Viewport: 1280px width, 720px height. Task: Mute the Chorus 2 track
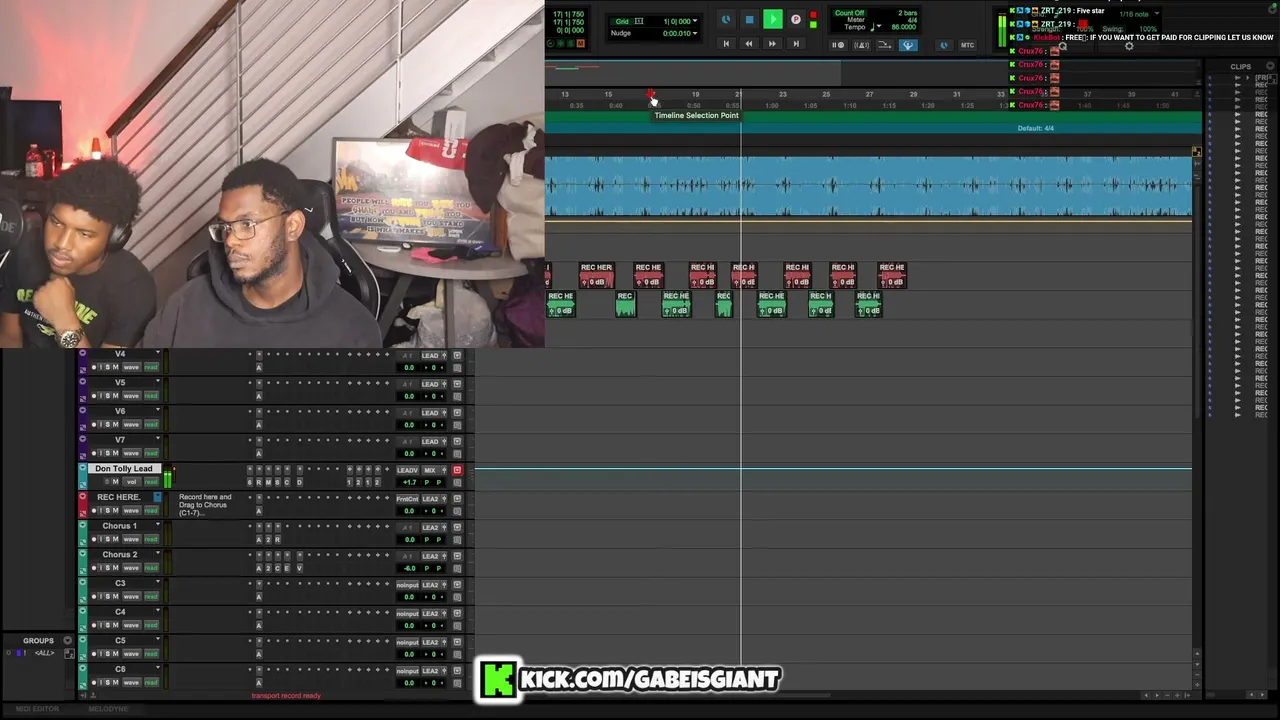pos(115,568)
